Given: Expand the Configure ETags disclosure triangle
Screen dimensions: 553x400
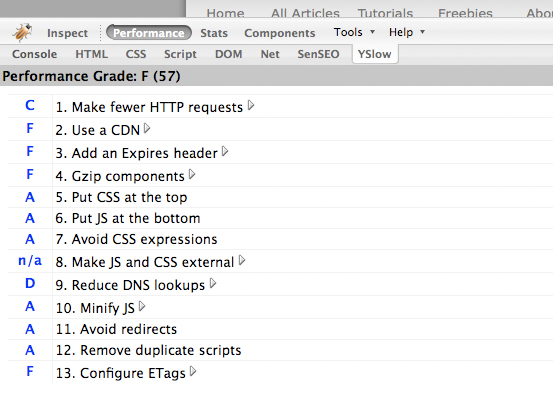Looking at the screenshot, I should (x=193, y=371).
